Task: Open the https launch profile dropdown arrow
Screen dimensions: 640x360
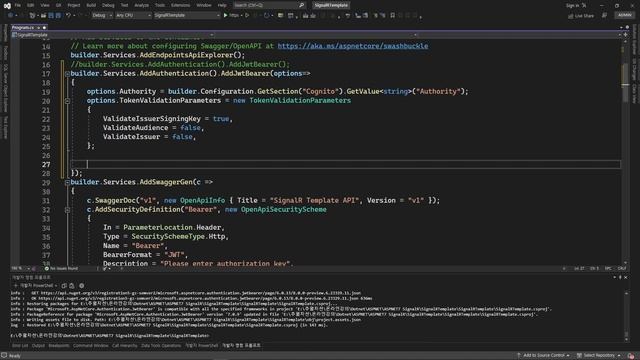Action: pos(241,16)
